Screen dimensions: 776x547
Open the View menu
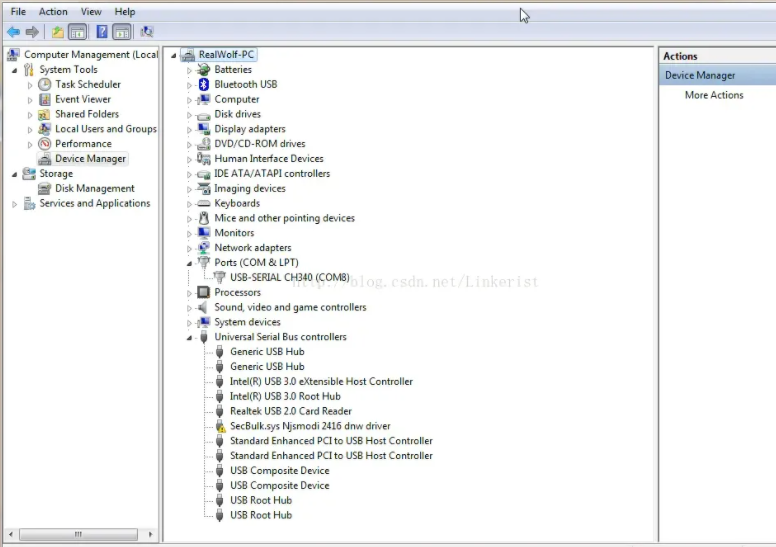click(91, 11)
